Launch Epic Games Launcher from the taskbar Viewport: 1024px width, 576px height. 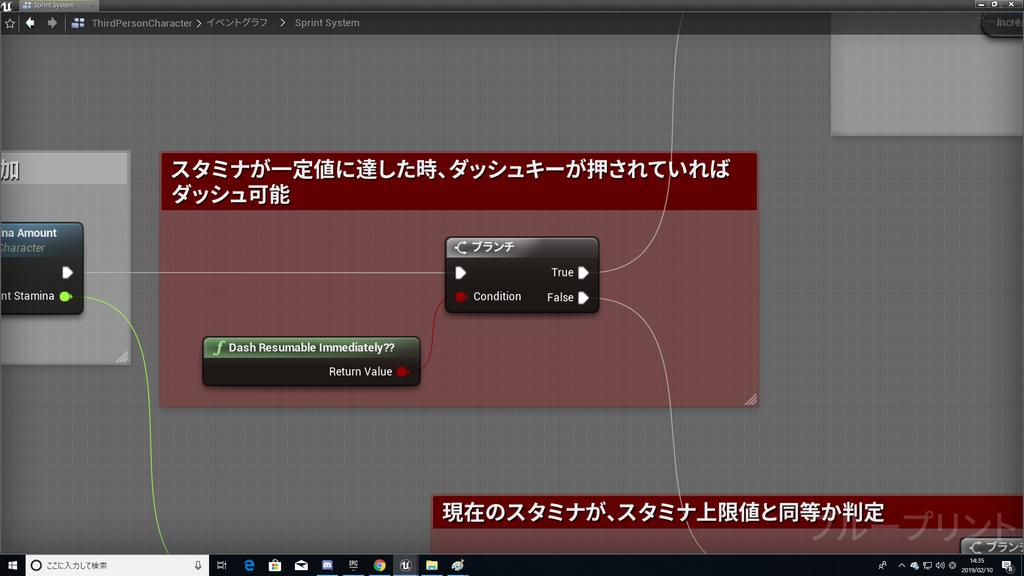click(x=353, y=565)
